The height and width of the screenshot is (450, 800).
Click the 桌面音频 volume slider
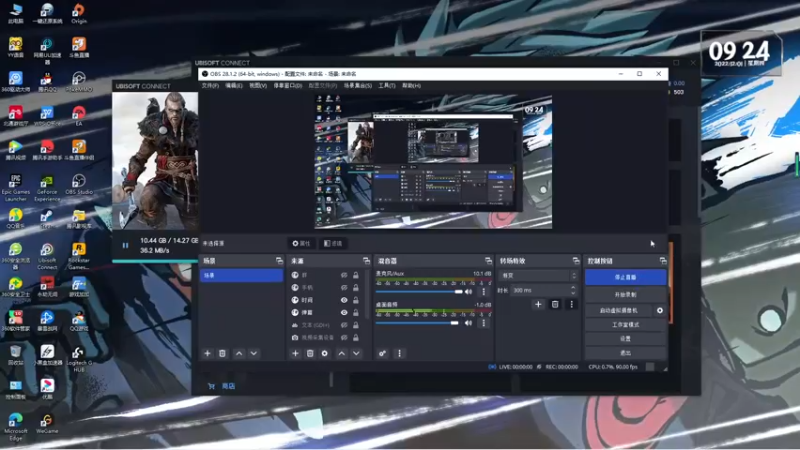(x=417, y=323)
